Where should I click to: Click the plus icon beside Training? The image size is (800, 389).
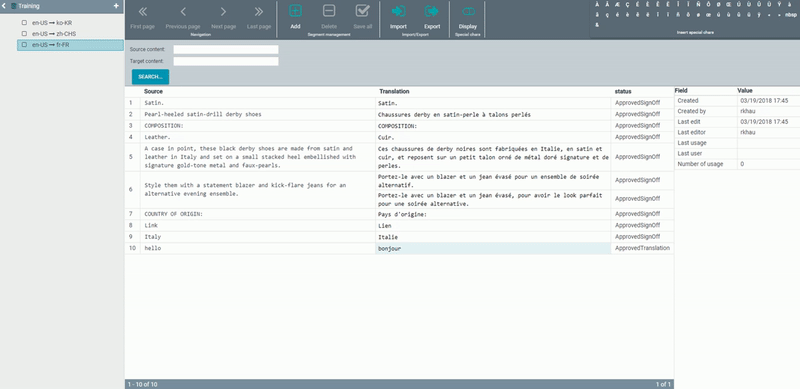tap(116, 6)
